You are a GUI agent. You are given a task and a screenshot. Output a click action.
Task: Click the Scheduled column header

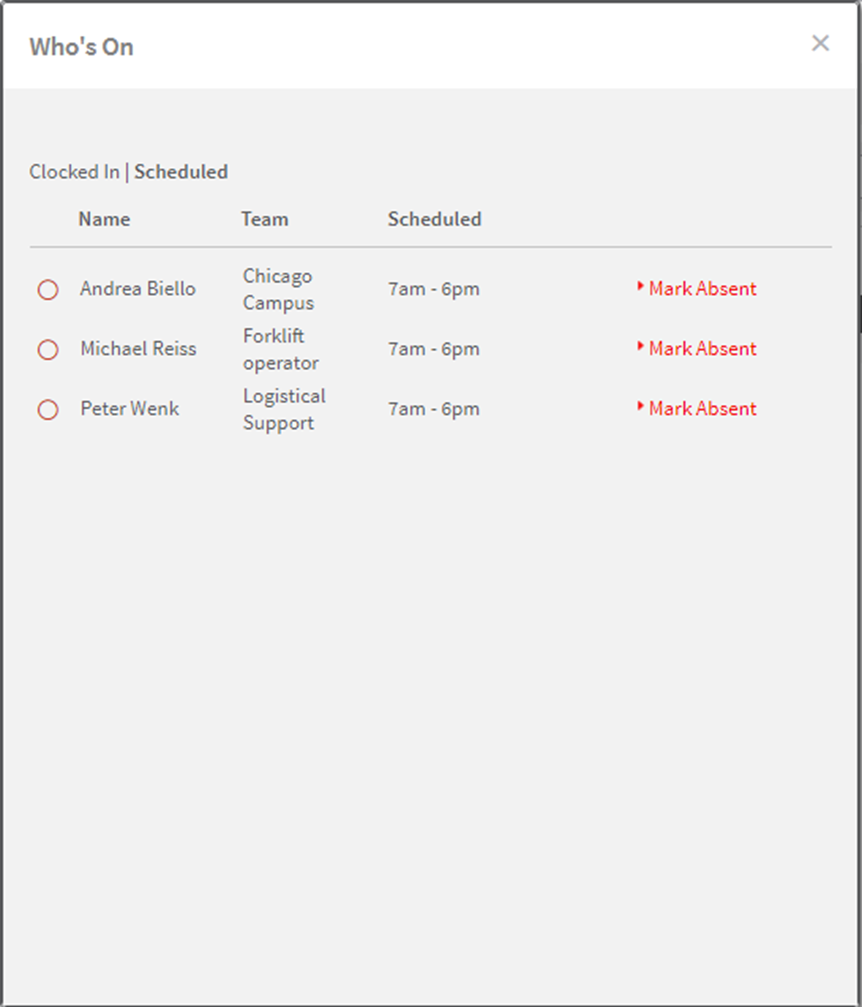pyautogui.click(x=434, y=219)
